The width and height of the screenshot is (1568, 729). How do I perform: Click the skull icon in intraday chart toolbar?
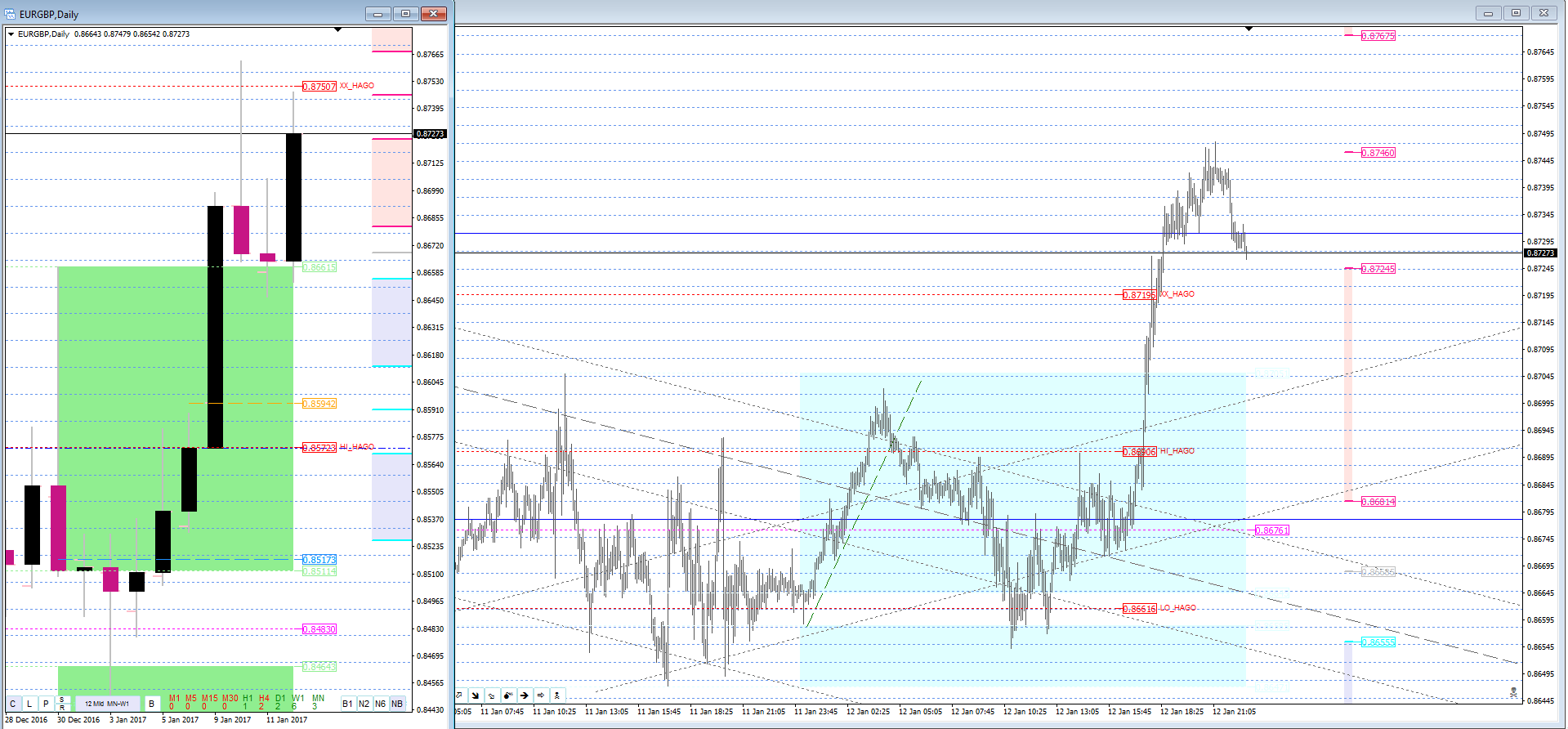click(x=557, y=695)
